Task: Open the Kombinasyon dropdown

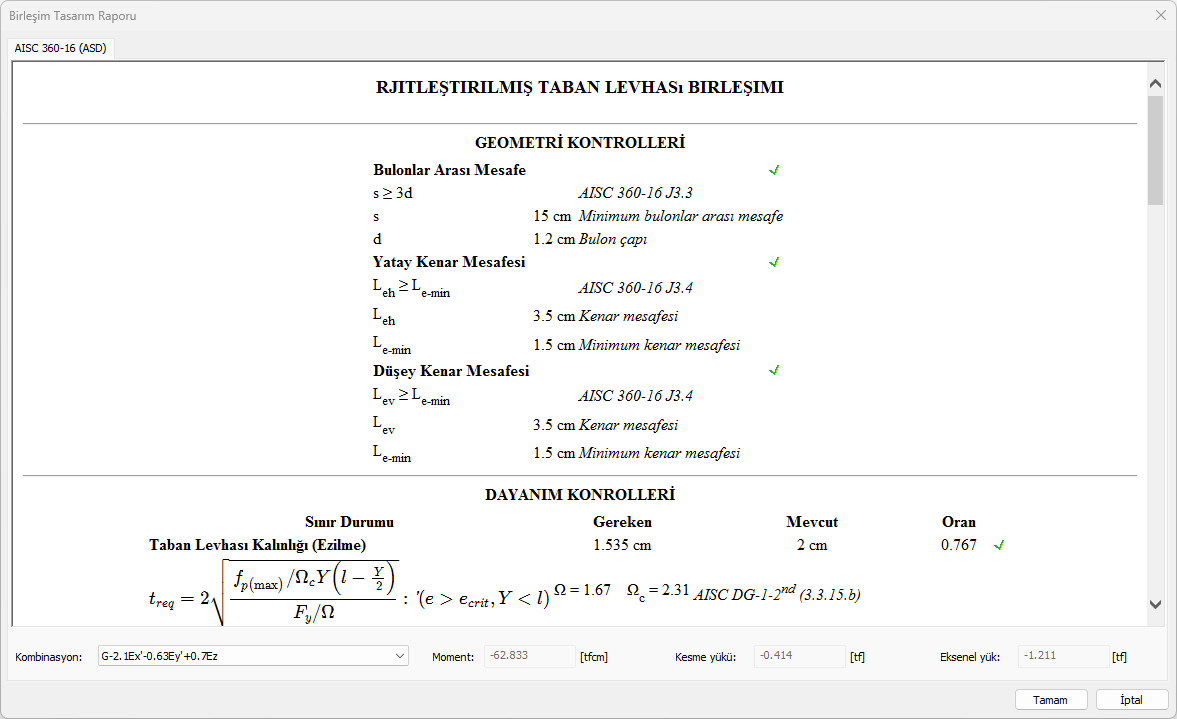Action: 253,656
